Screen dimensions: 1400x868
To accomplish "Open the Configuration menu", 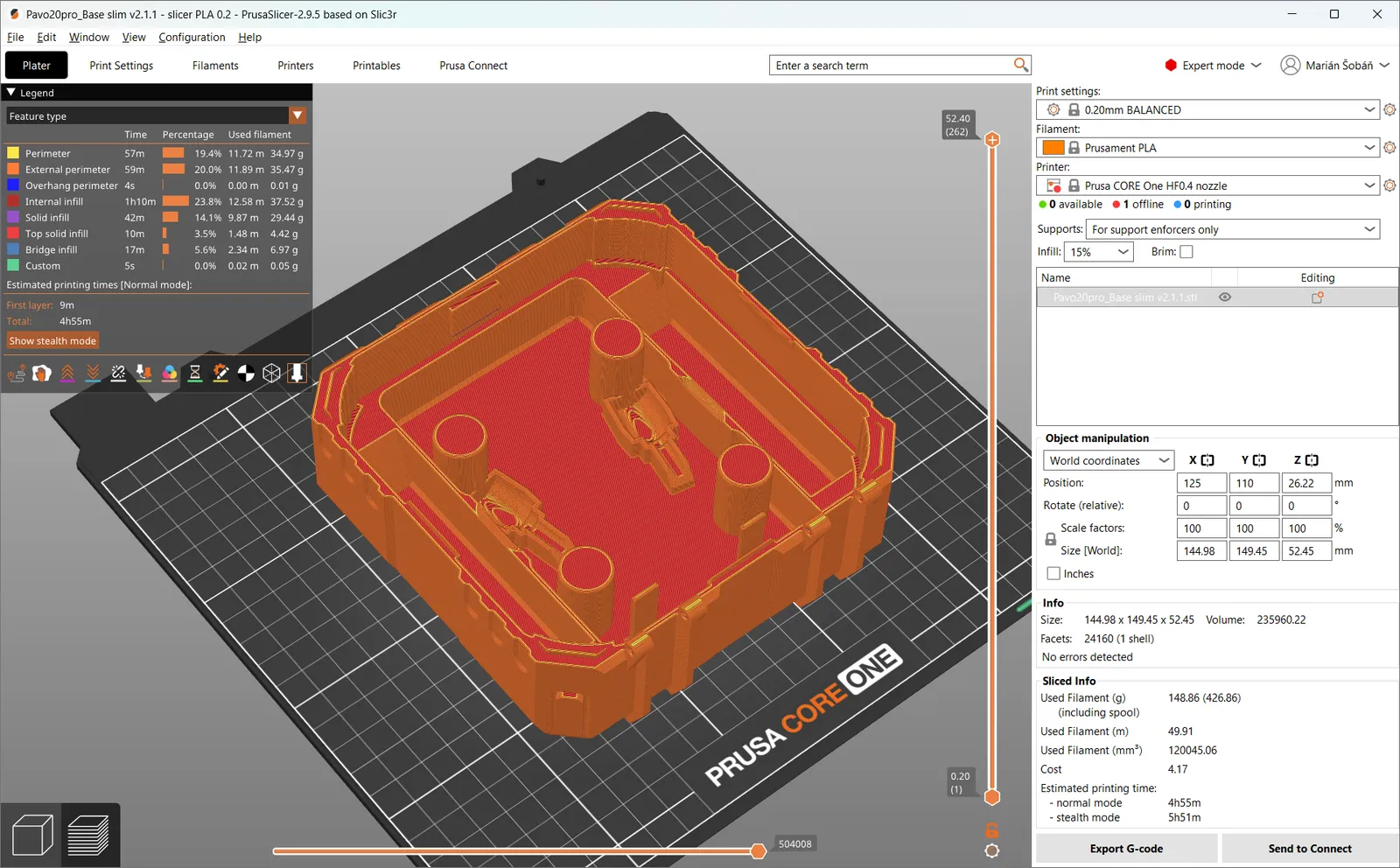I will (192, 38).
